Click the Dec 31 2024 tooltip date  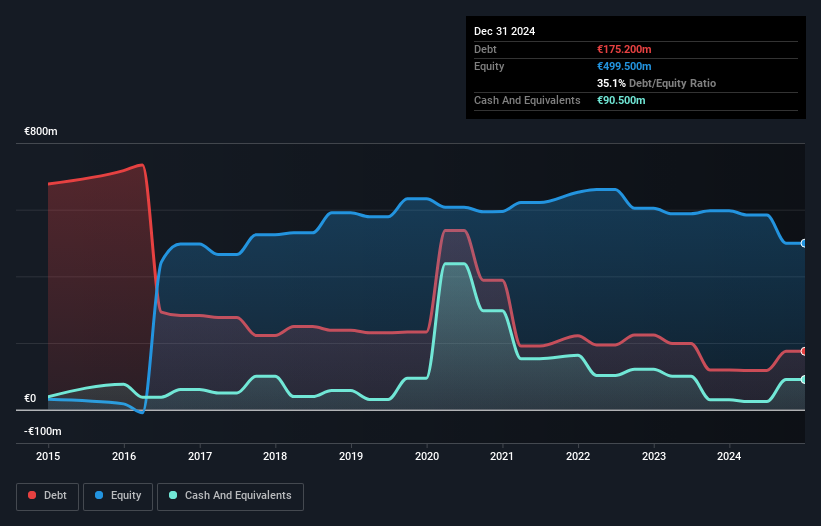(x=504, y=31)
